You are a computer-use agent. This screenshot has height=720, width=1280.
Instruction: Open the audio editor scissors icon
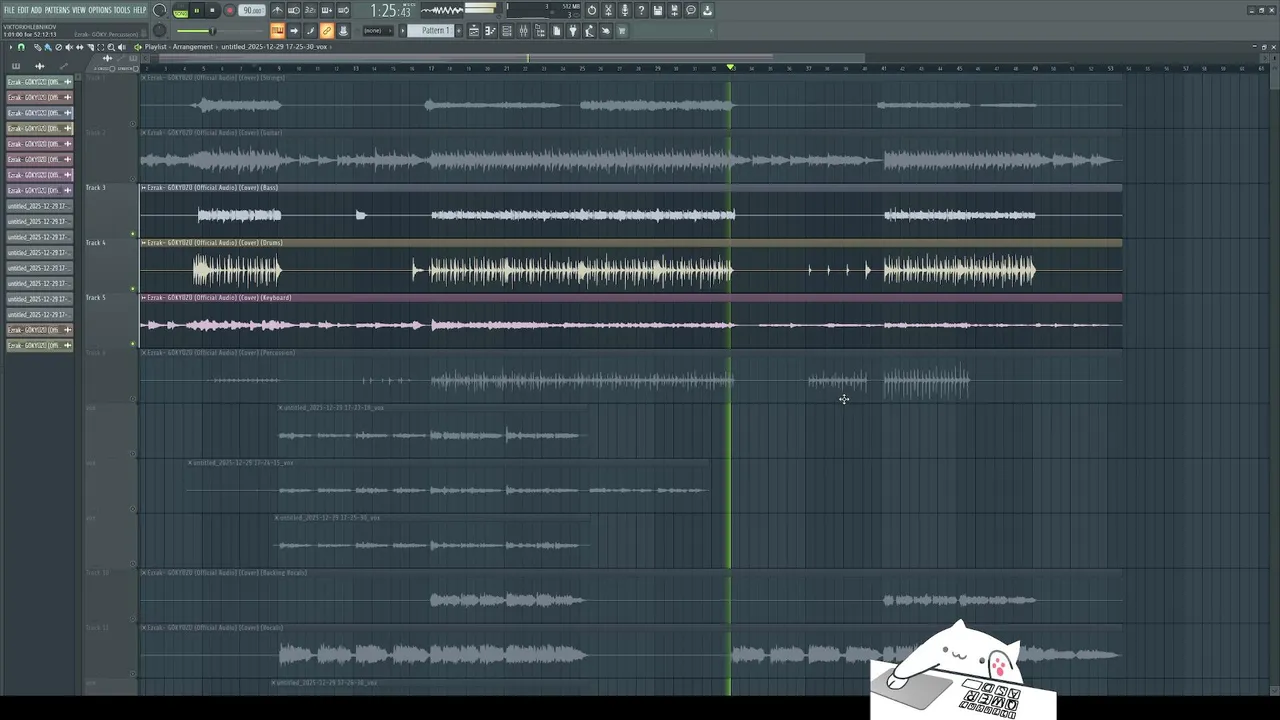tap(607, 11)
